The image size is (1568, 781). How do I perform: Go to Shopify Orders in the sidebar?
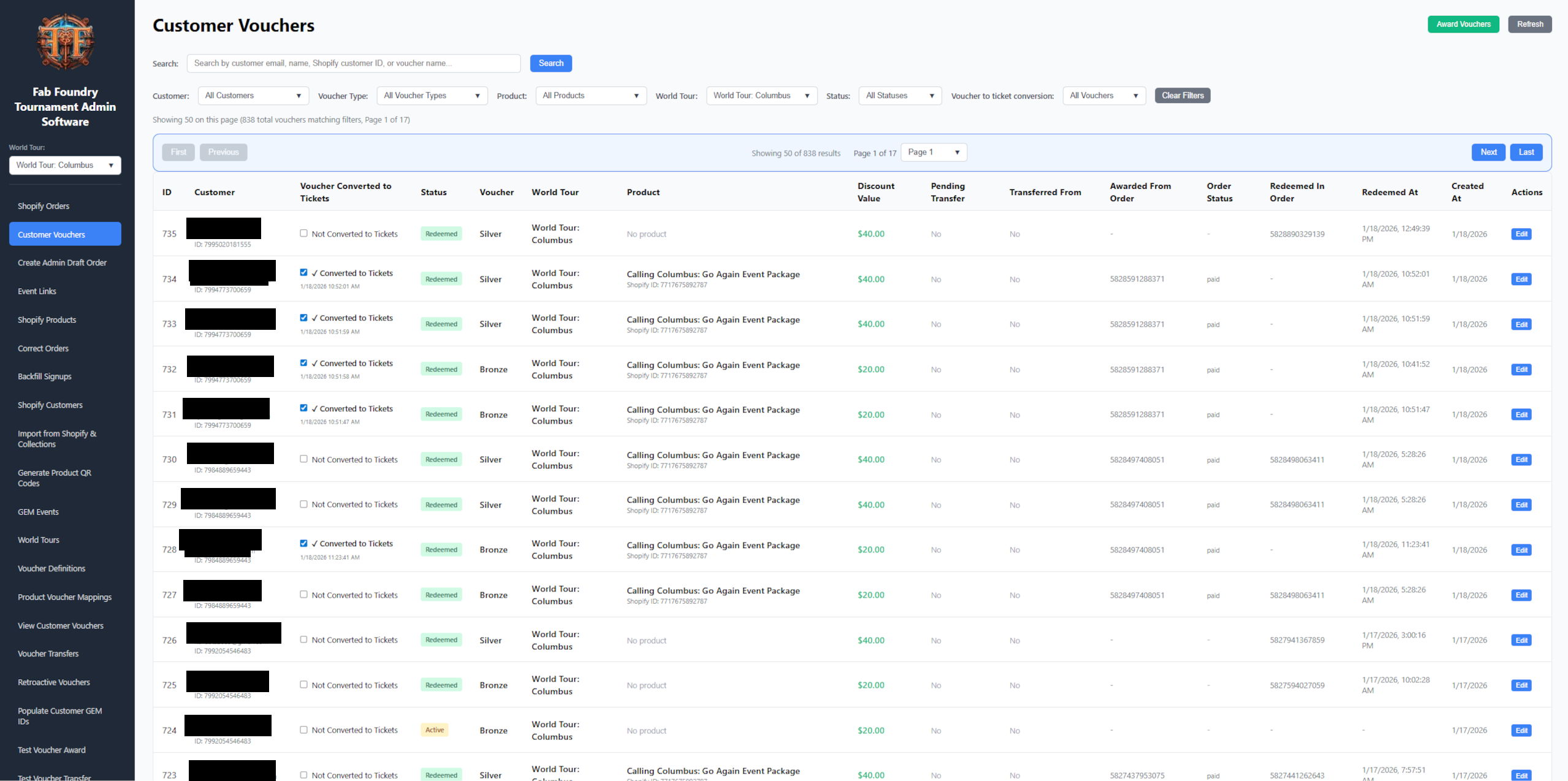44,206
